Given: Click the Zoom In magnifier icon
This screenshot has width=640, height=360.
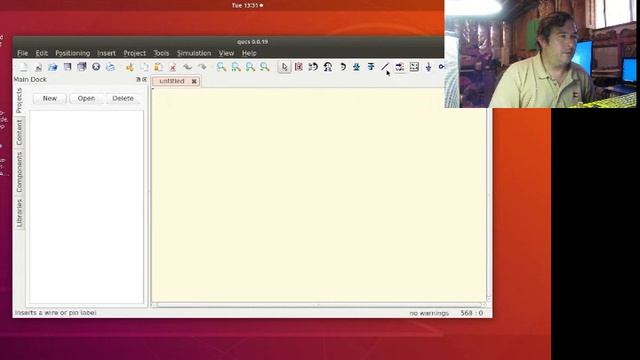Looking at the screenshot, I should pyautogui.click(x=250, y=67).
